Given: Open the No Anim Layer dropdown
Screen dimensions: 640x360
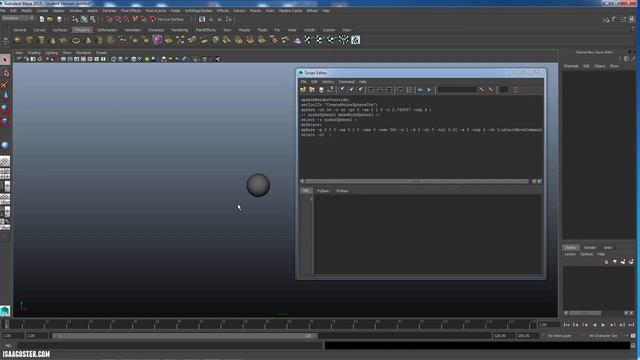Looking at the screenshot, I should 559,336.
